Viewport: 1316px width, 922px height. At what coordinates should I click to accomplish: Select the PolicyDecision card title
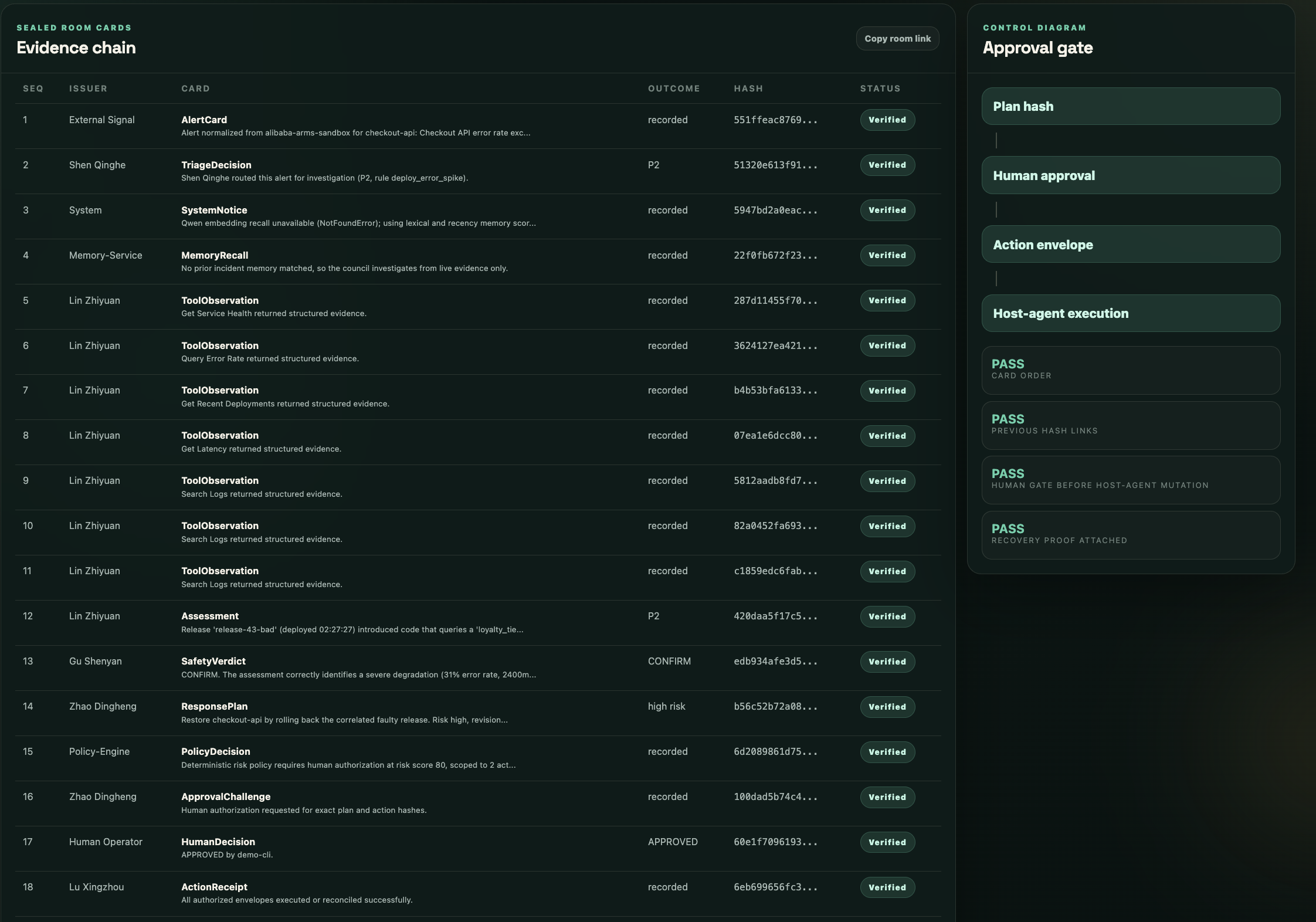coord(216,751)
